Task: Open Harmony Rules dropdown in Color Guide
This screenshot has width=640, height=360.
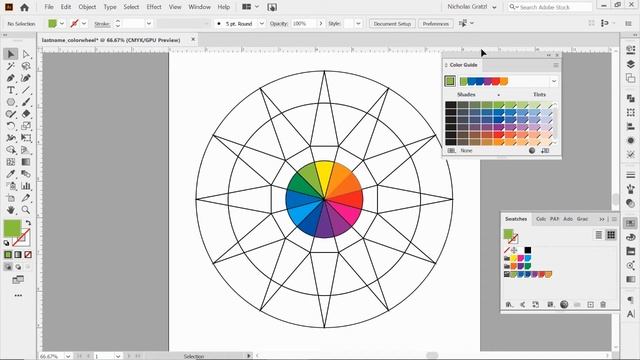Action: (554, 81)
